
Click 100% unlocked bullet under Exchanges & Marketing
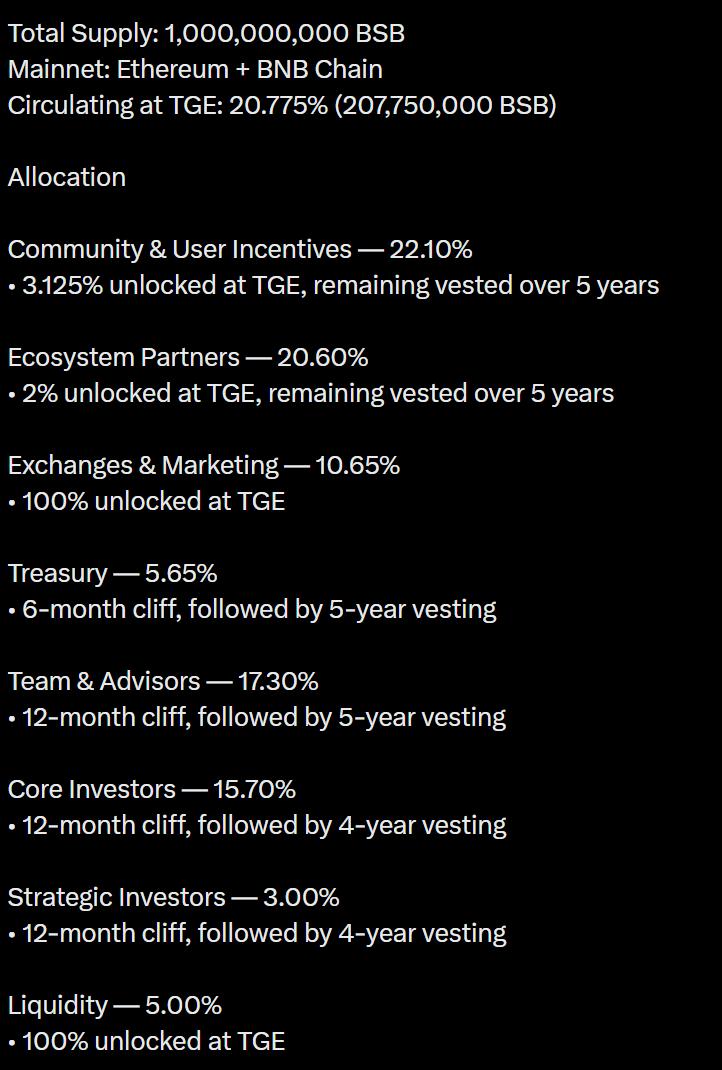coord(147,501)
